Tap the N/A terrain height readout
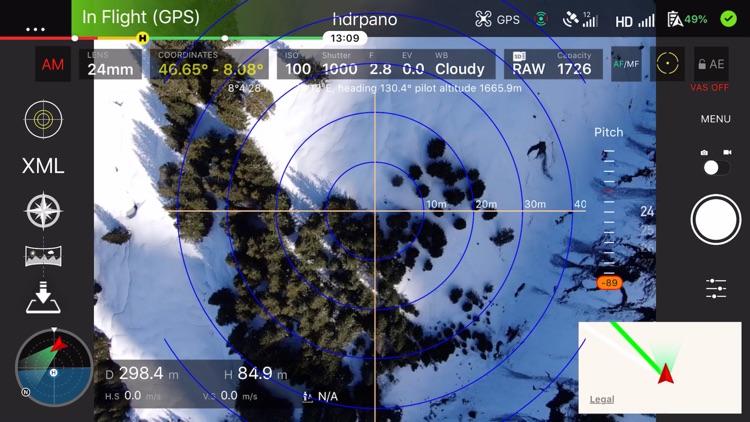This screenshot has width=750, height=422. point(320,396)
